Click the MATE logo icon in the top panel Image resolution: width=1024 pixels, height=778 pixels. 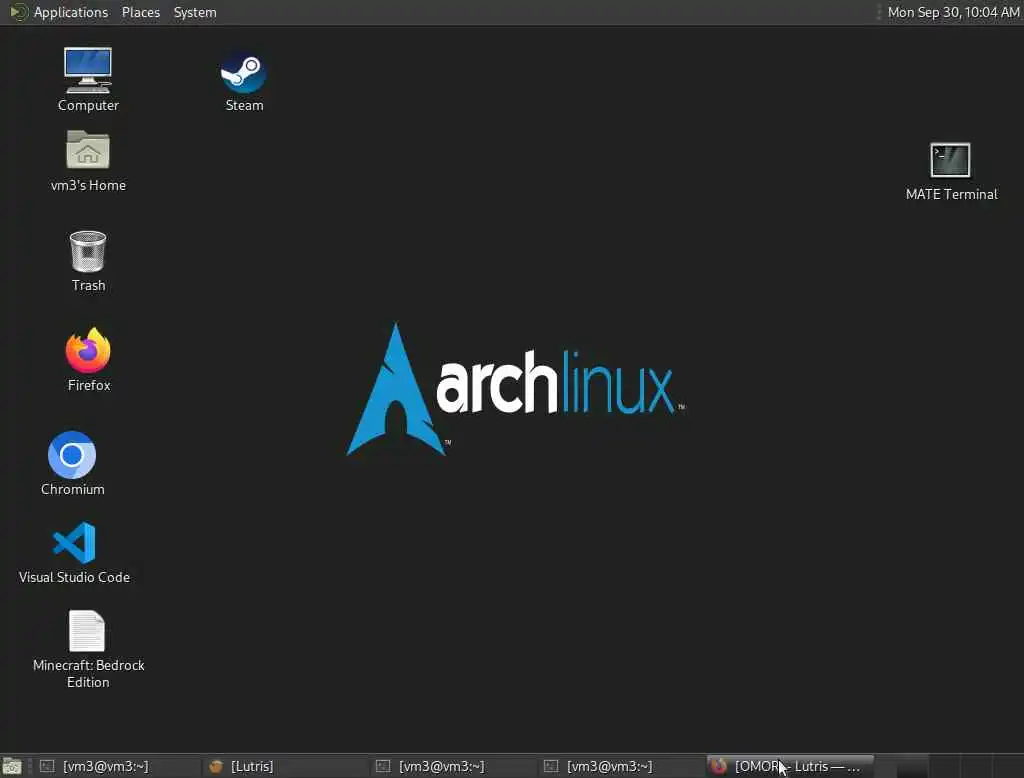[18, 12]
